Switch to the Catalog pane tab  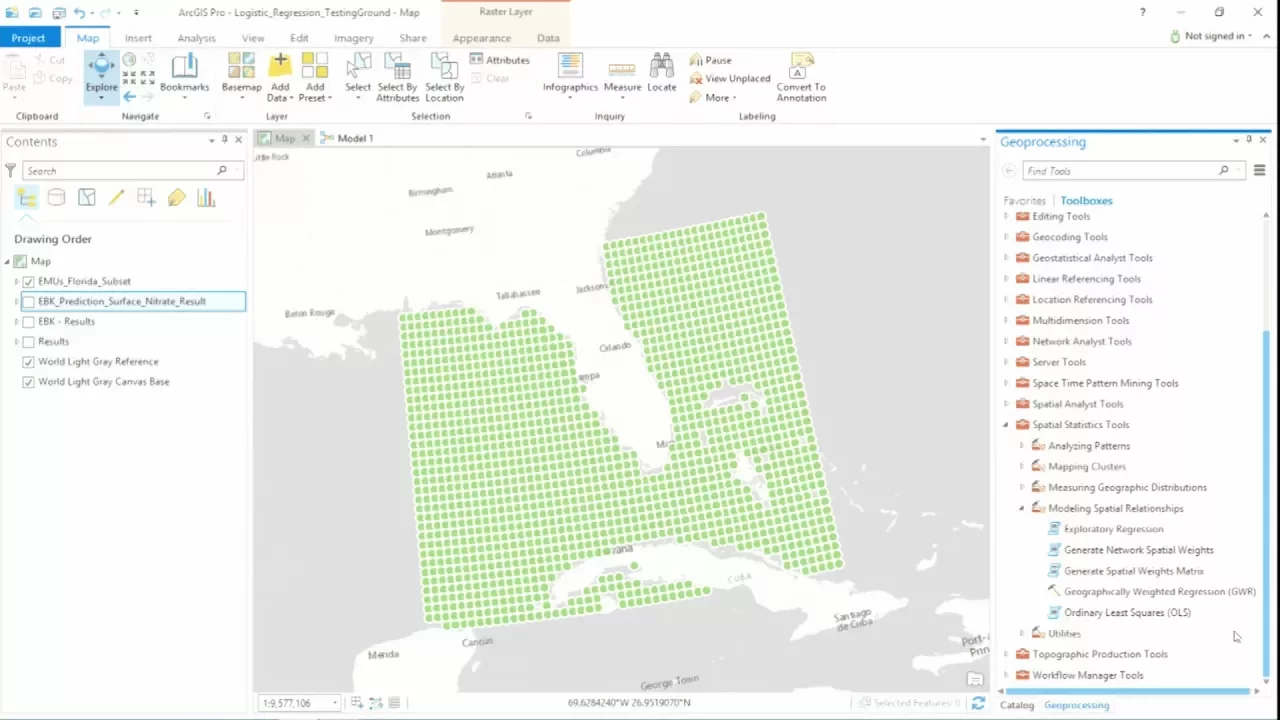click(1017, 705)
